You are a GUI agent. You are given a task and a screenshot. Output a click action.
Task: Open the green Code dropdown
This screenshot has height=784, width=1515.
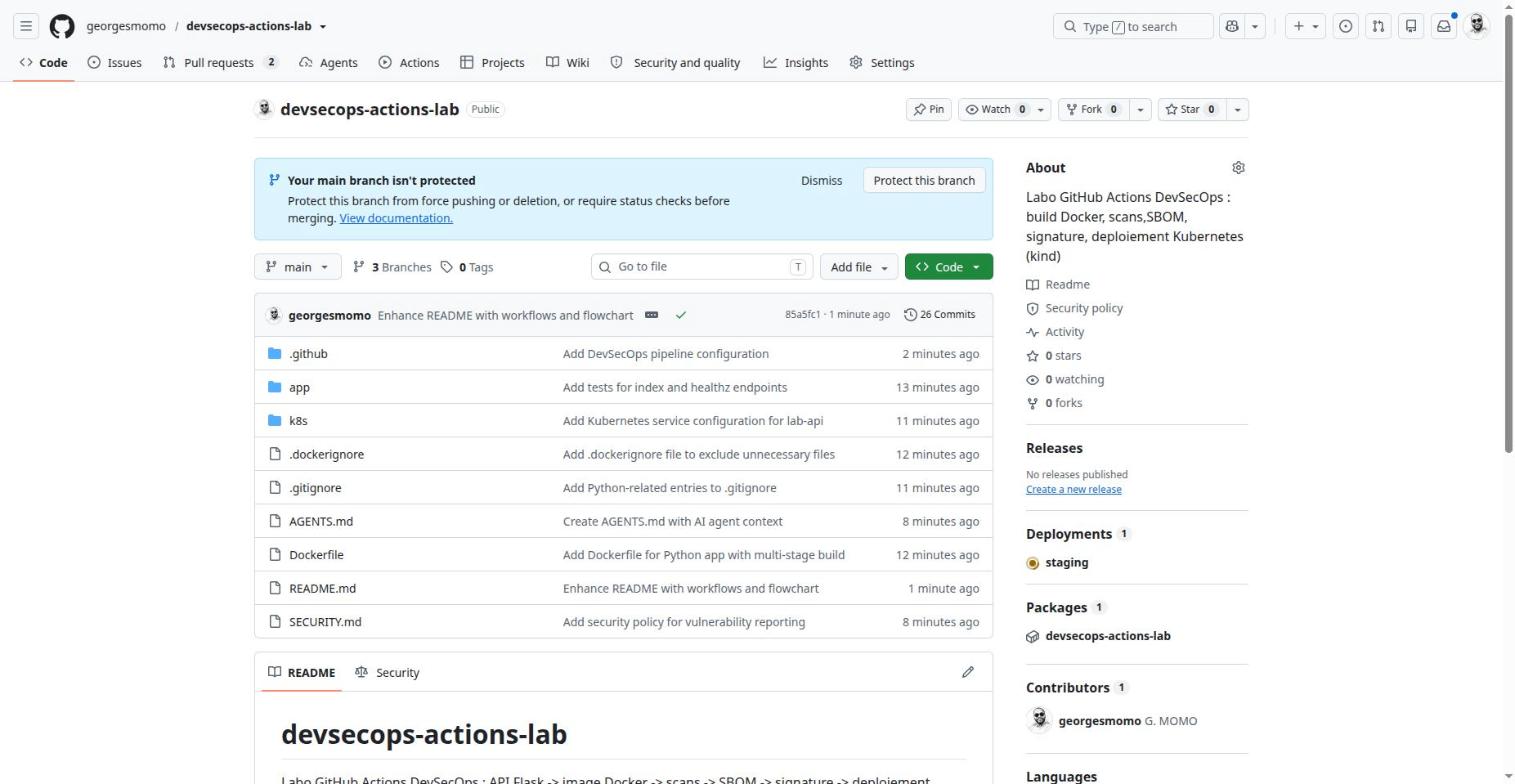pyautogui.click(x=949, y=267)
